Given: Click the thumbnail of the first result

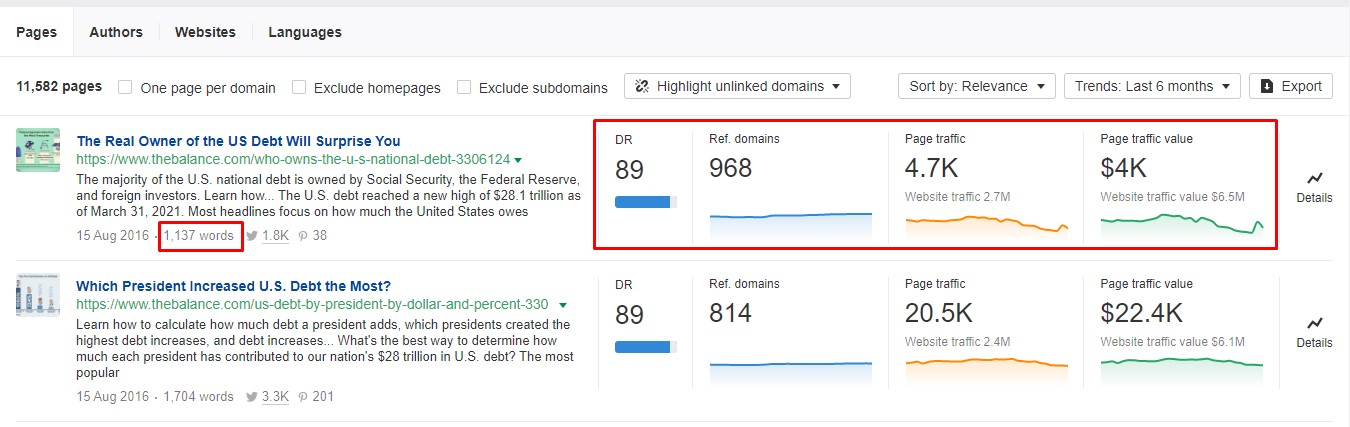Looking at the screenshot, I should pyautogui.click(x=39, y=149).
